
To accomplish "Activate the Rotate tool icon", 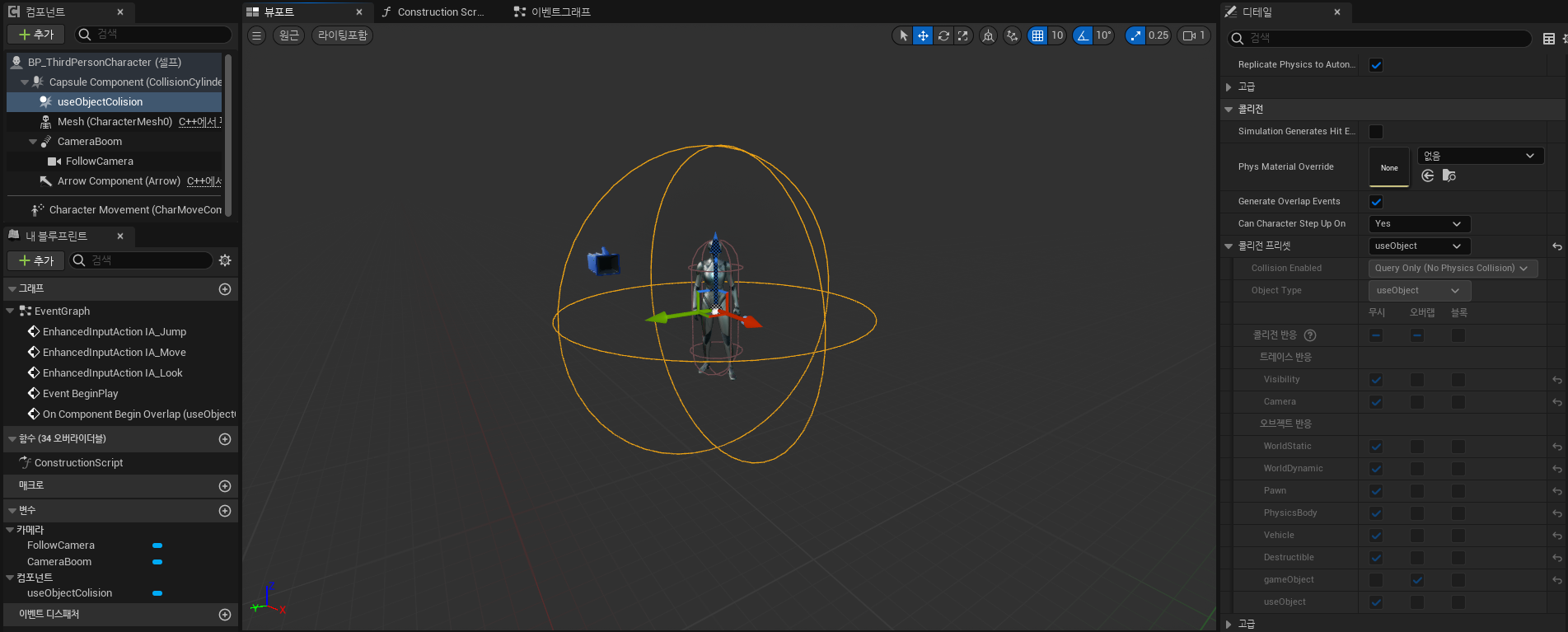I will coord(943,35).
